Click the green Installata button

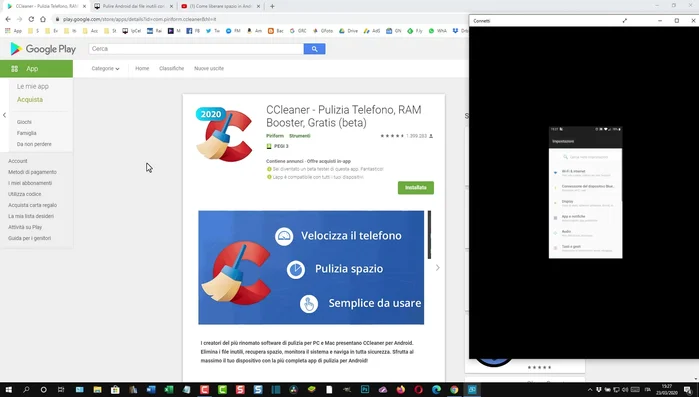(415, 188)
